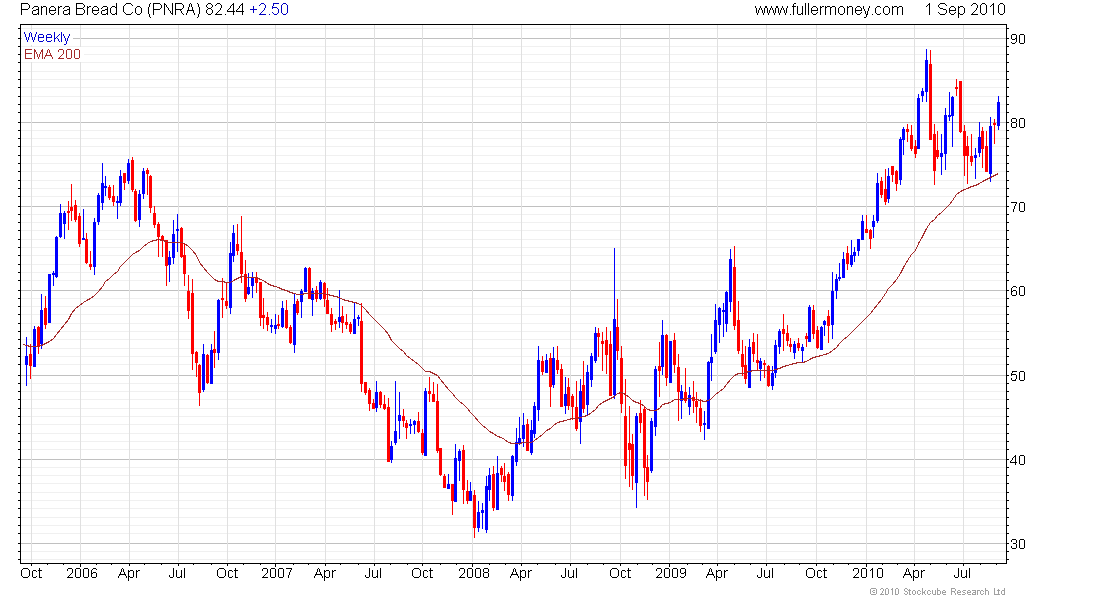Click the Stockcube Research Ltd copyright text
1100x600 pixels.
(x=937, y=592)
